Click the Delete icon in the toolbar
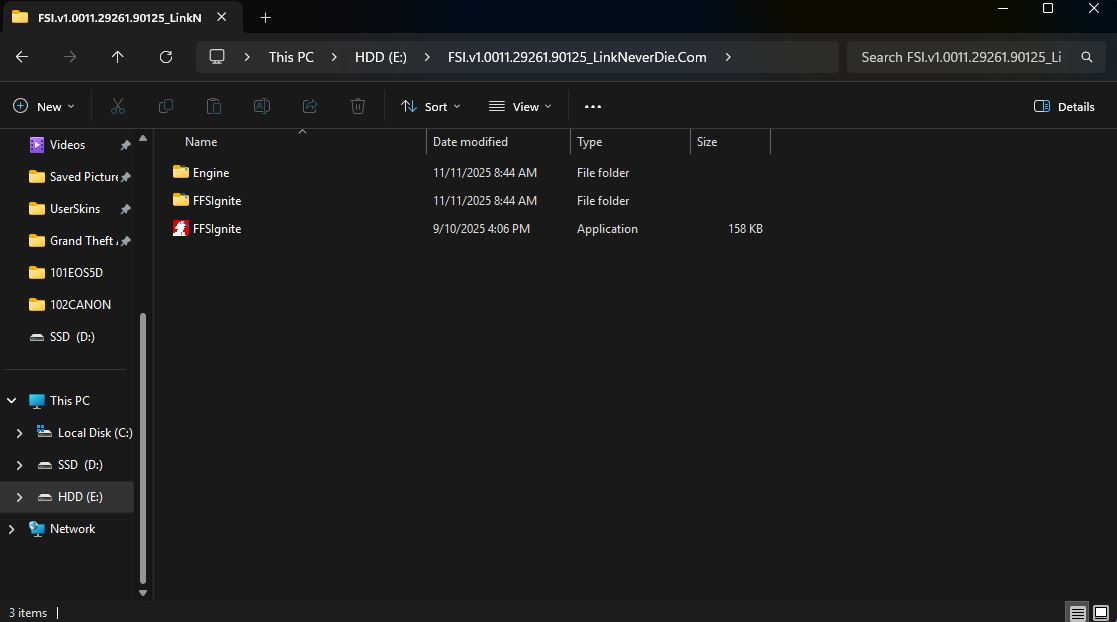Screen dimensions: 1117x622 (357, 106)
